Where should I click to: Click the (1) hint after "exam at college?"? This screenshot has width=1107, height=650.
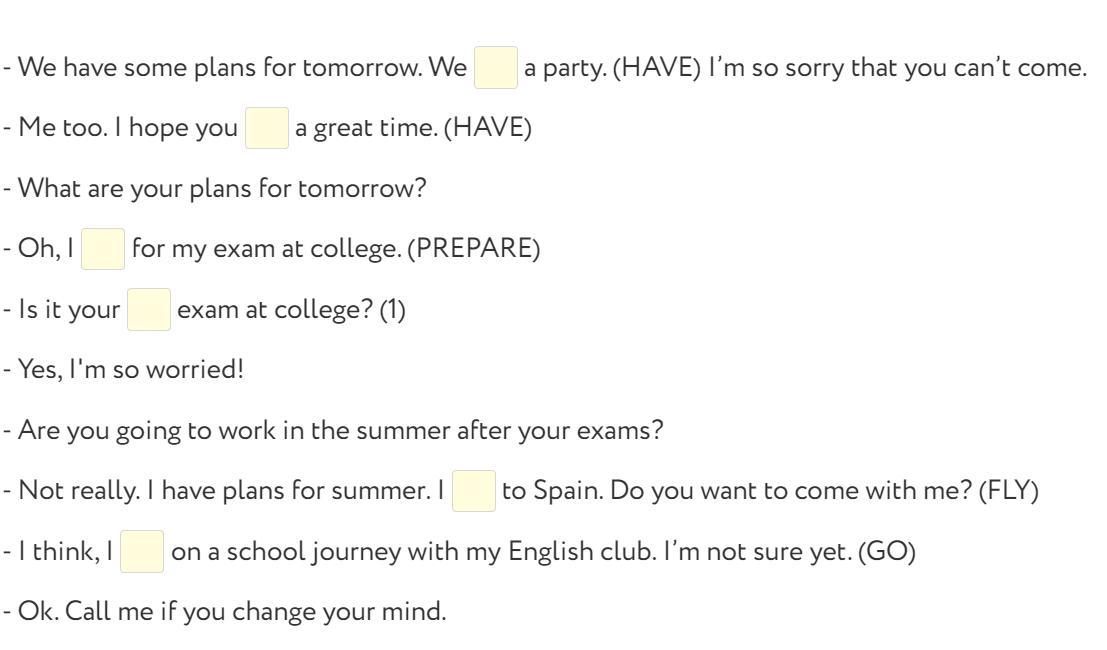click(393, 310)
